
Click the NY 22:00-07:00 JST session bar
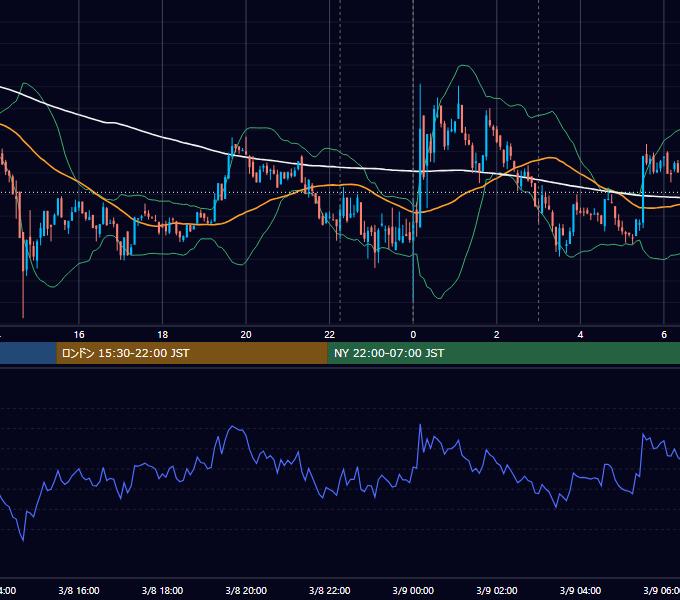point(503,353)
